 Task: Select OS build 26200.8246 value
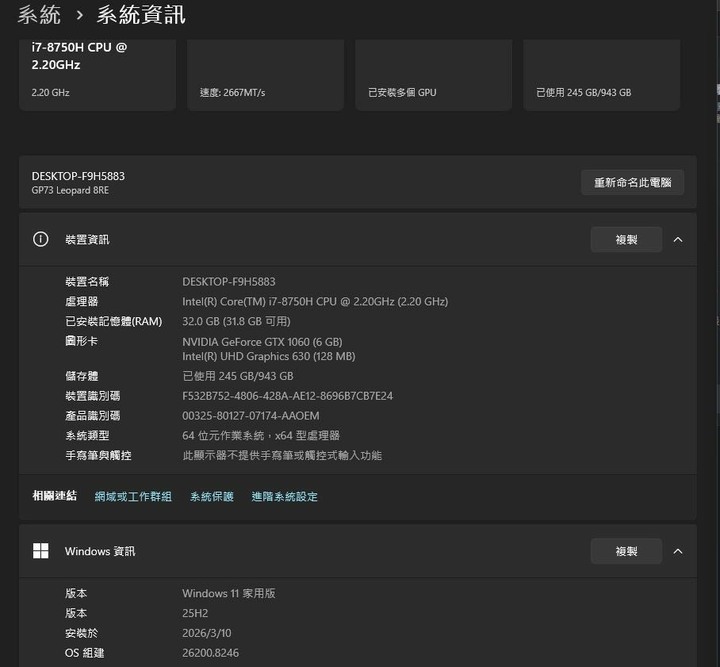tap(210, 653)
